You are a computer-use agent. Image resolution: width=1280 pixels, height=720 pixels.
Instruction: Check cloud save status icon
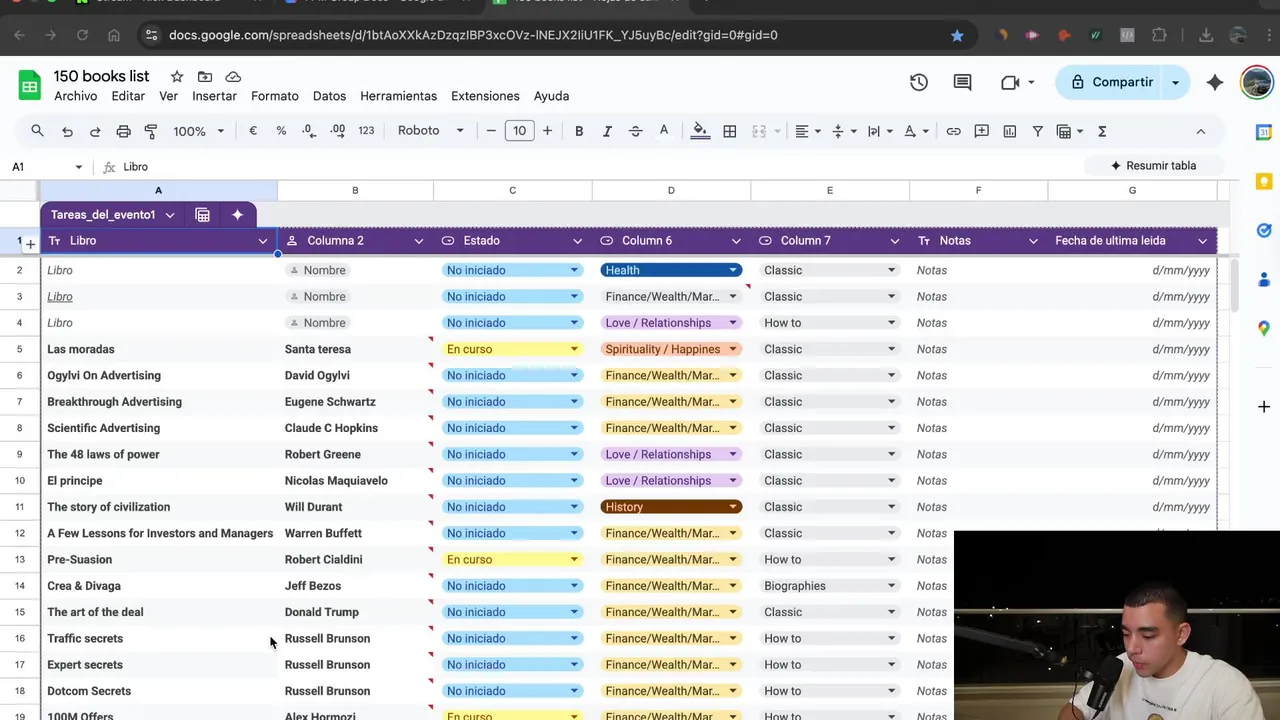233,77
